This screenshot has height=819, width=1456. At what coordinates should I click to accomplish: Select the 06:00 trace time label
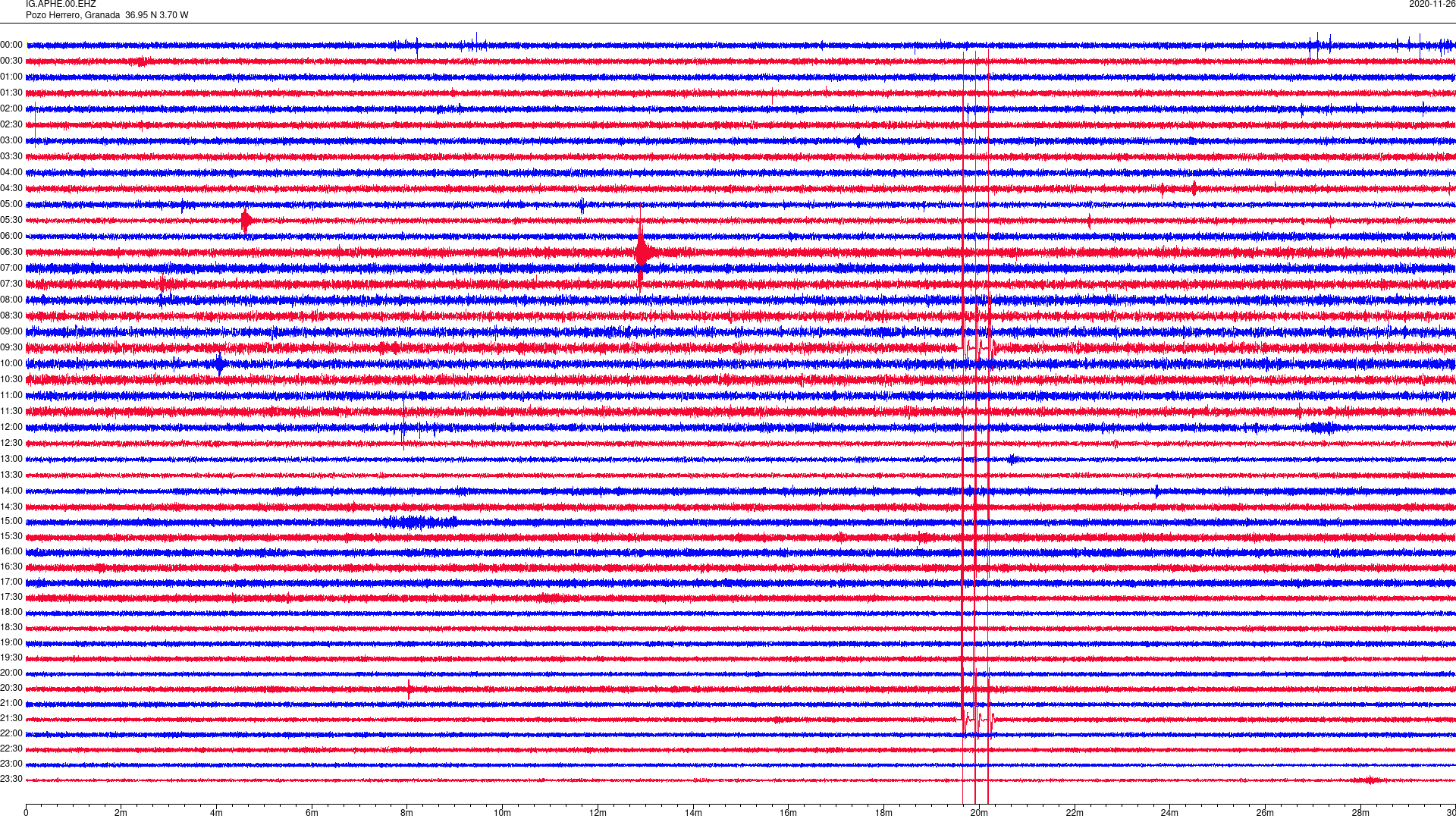11,236
